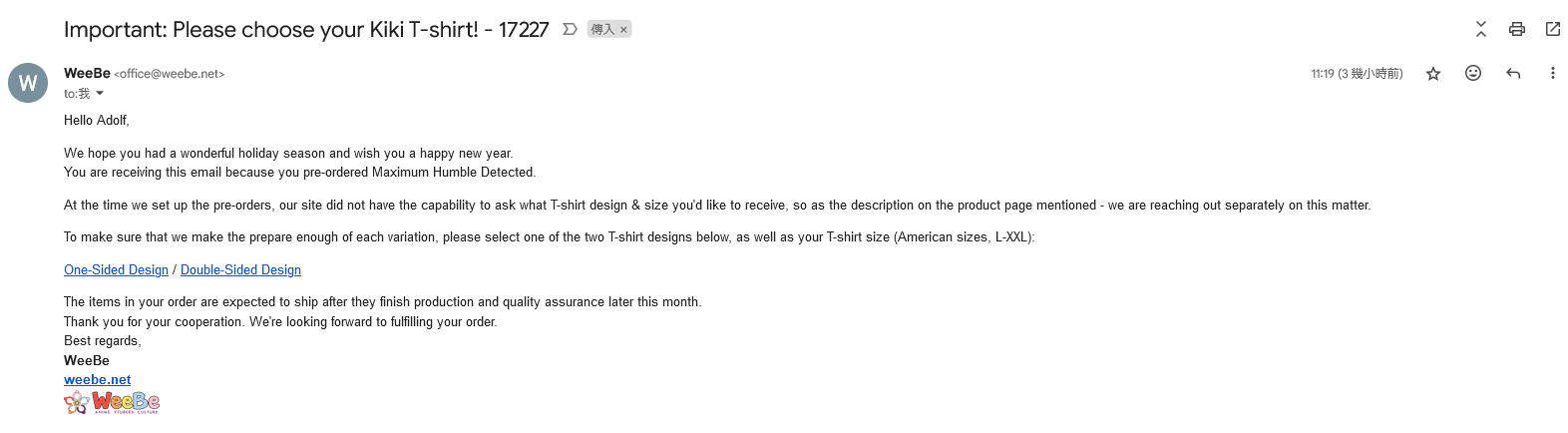The width and height of the screenshot is (1568, 433).
Task: Open the One-Sided Design link
Action: [116, 270]
